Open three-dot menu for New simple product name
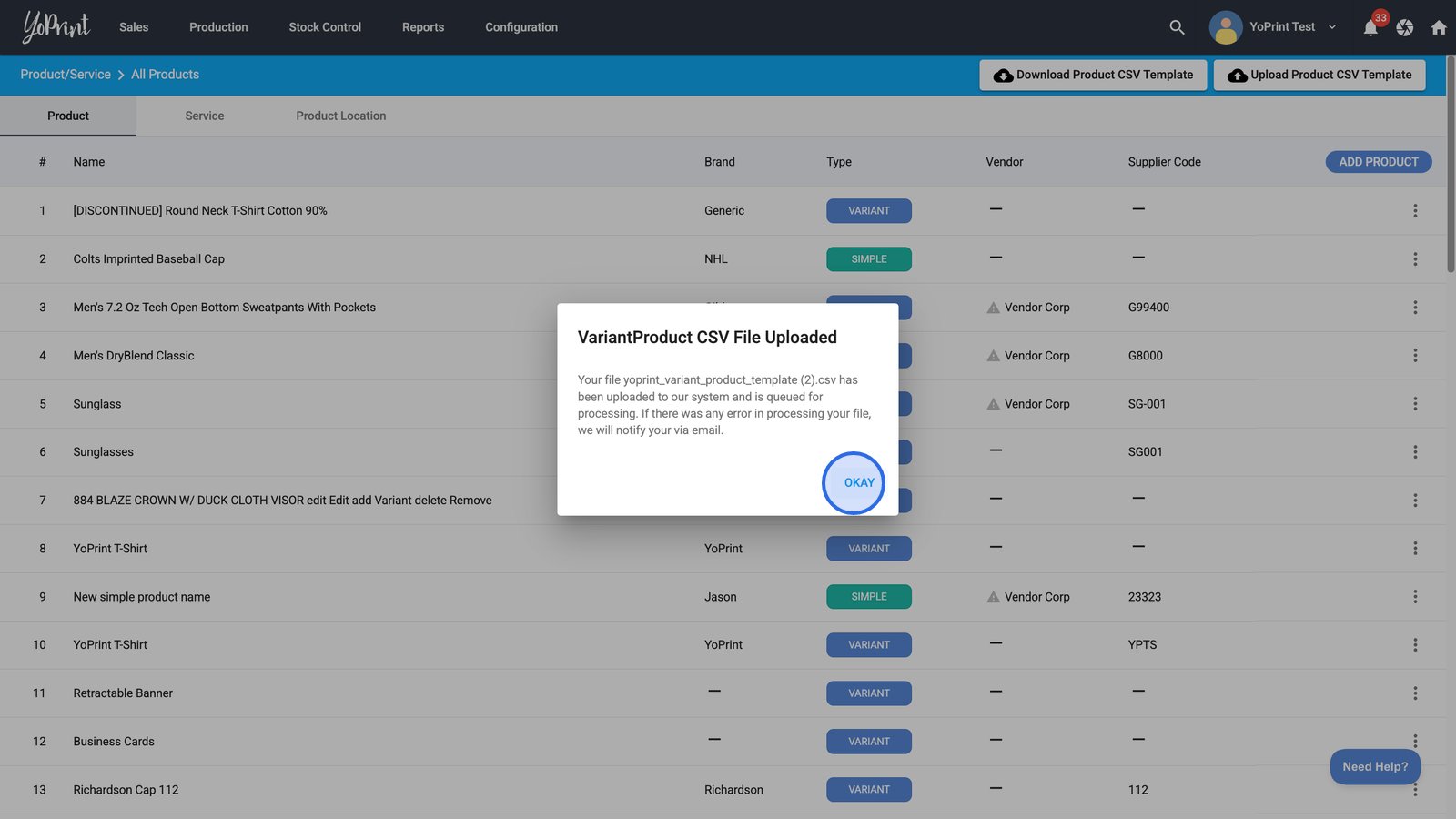Image resolution: width=1456 pixels, height=819 pixels. pyautogui.click(x=1414, y=597)
